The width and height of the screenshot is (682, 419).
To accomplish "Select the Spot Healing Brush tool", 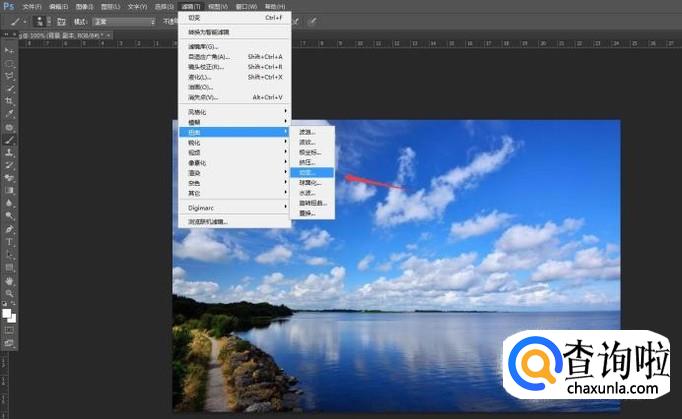I will (x=9, y=127).
